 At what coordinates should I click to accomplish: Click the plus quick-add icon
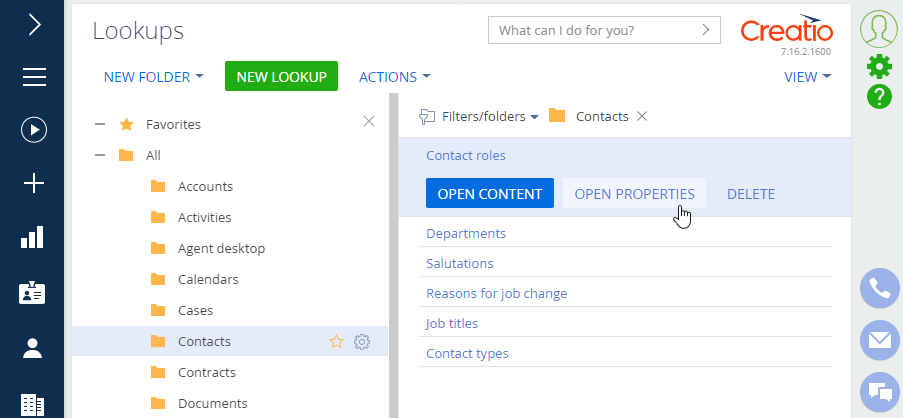34,184
